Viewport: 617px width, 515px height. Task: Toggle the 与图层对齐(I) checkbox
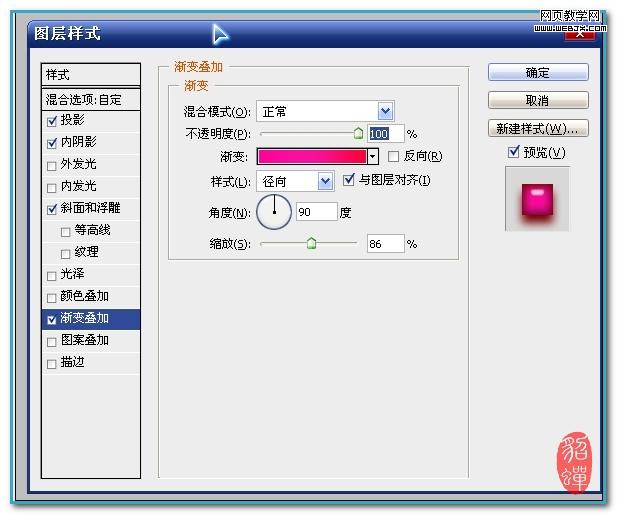[x=349, y=180]
